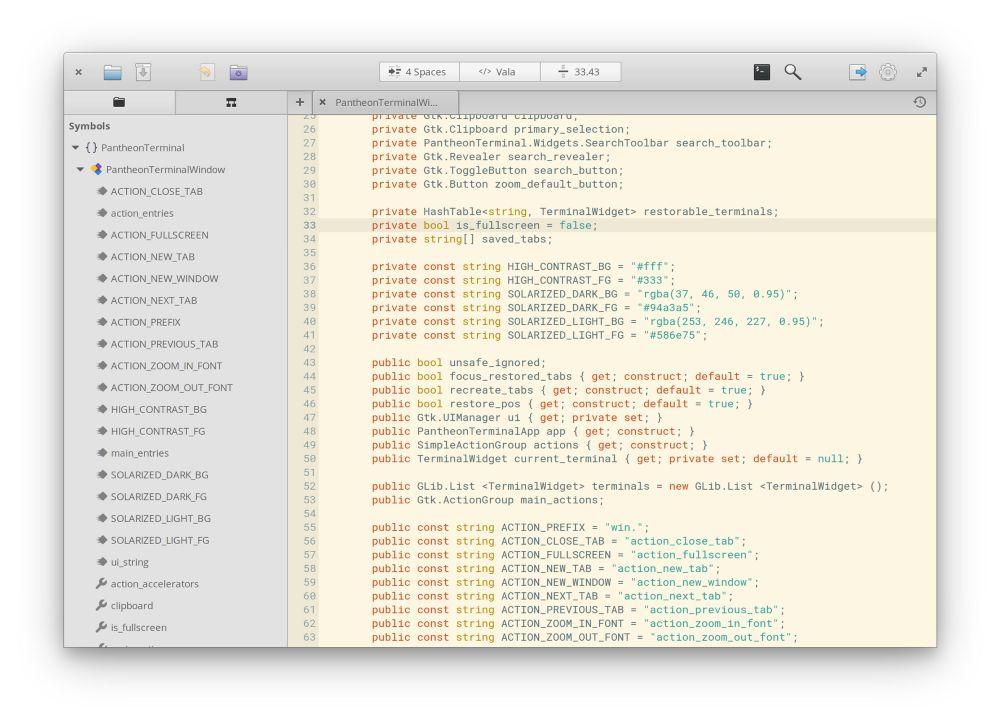Click 'is_fullscreen' on code line 33

(x=497, y=225)
